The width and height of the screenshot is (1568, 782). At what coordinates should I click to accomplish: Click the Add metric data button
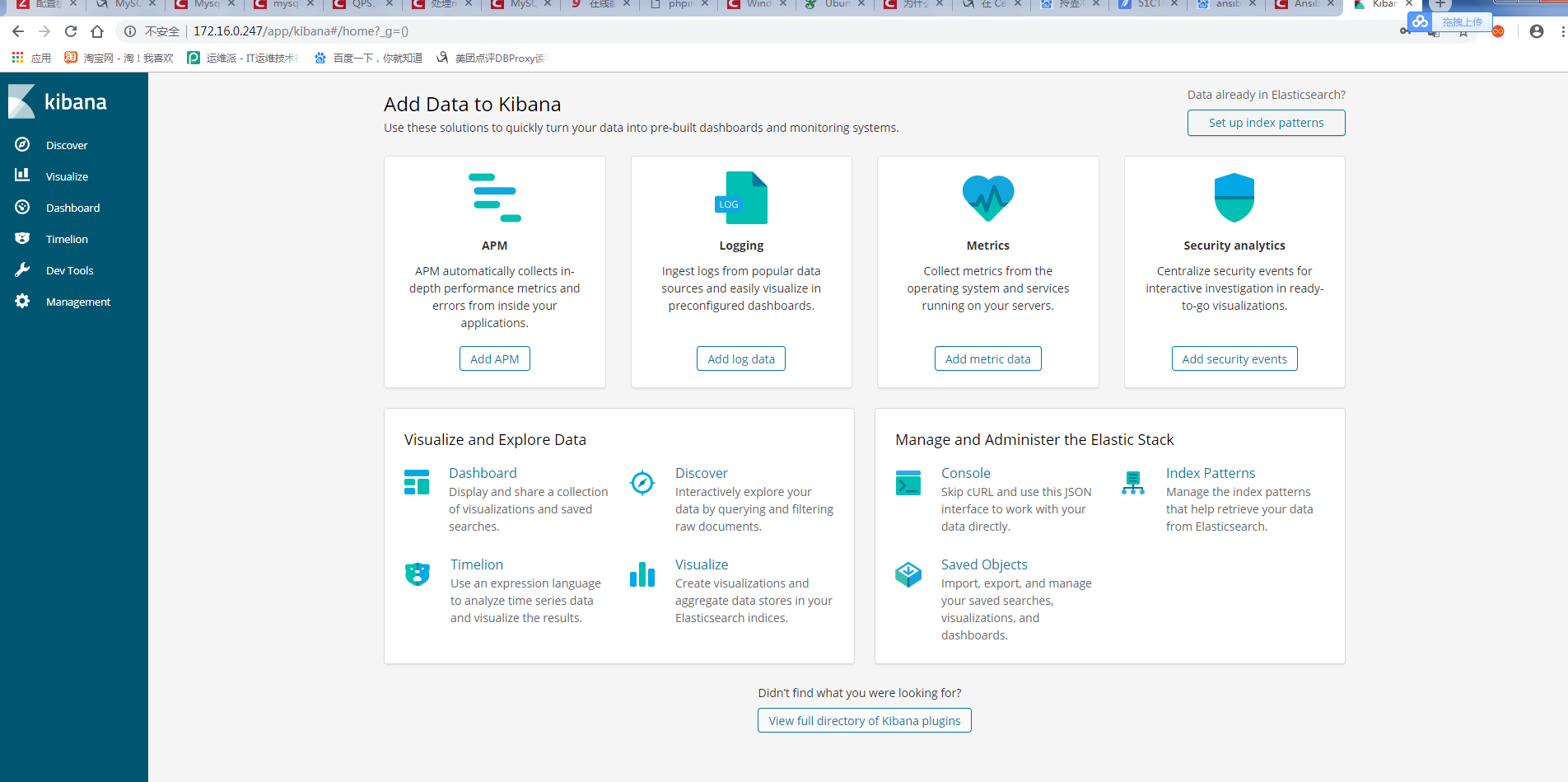point(988,358)
